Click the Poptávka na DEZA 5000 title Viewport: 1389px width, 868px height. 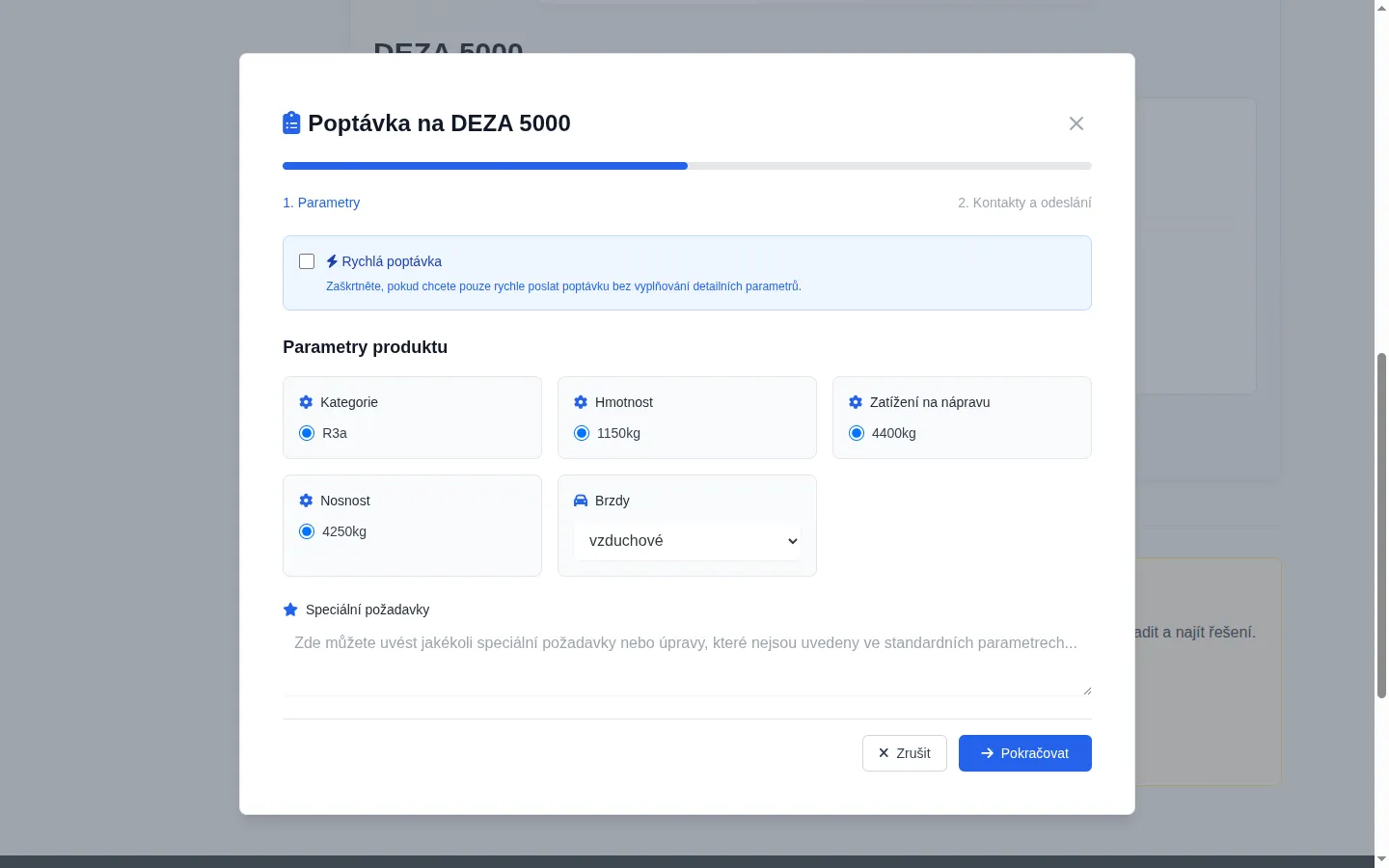(439, 123)
